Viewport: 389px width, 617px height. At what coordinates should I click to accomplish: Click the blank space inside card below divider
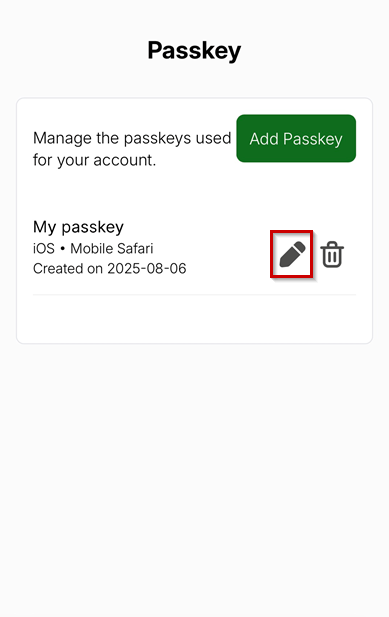click(194, 319)
